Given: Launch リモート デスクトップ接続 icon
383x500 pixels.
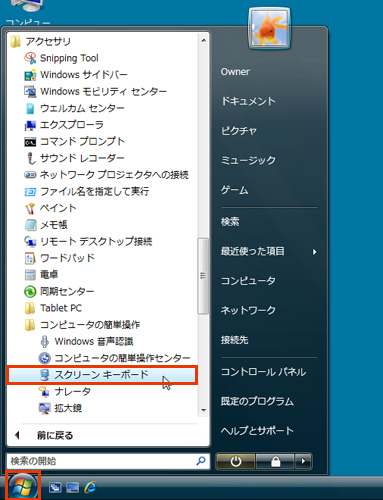Looking at the screenshot, I should pos(30,241).
